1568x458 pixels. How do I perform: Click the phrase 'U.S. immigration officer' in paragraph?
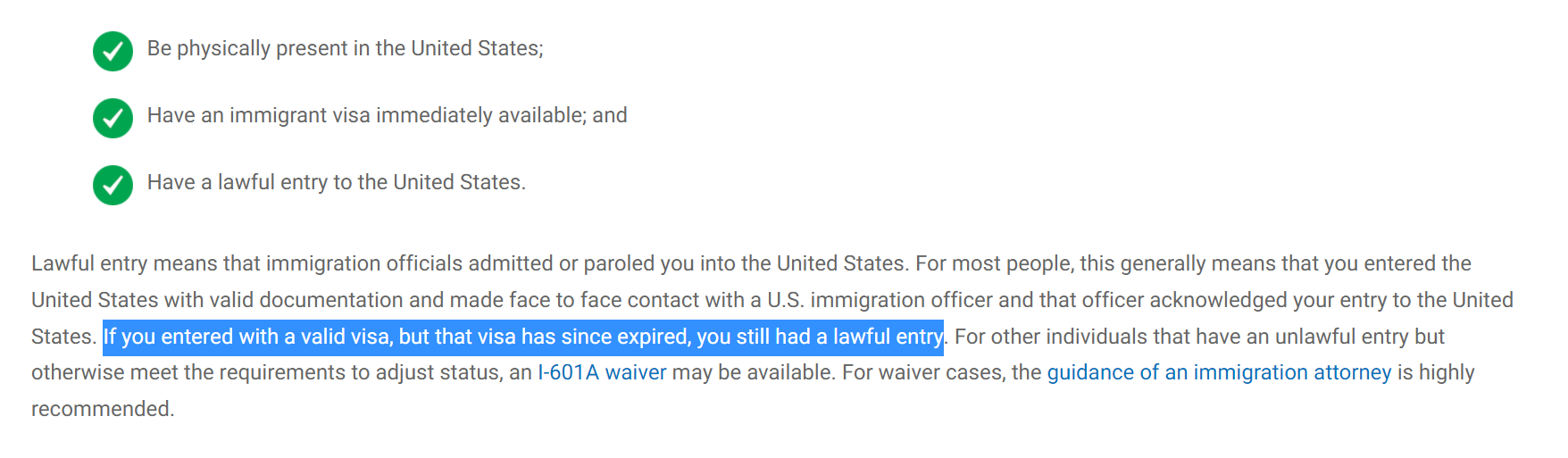tap(880, 300)
